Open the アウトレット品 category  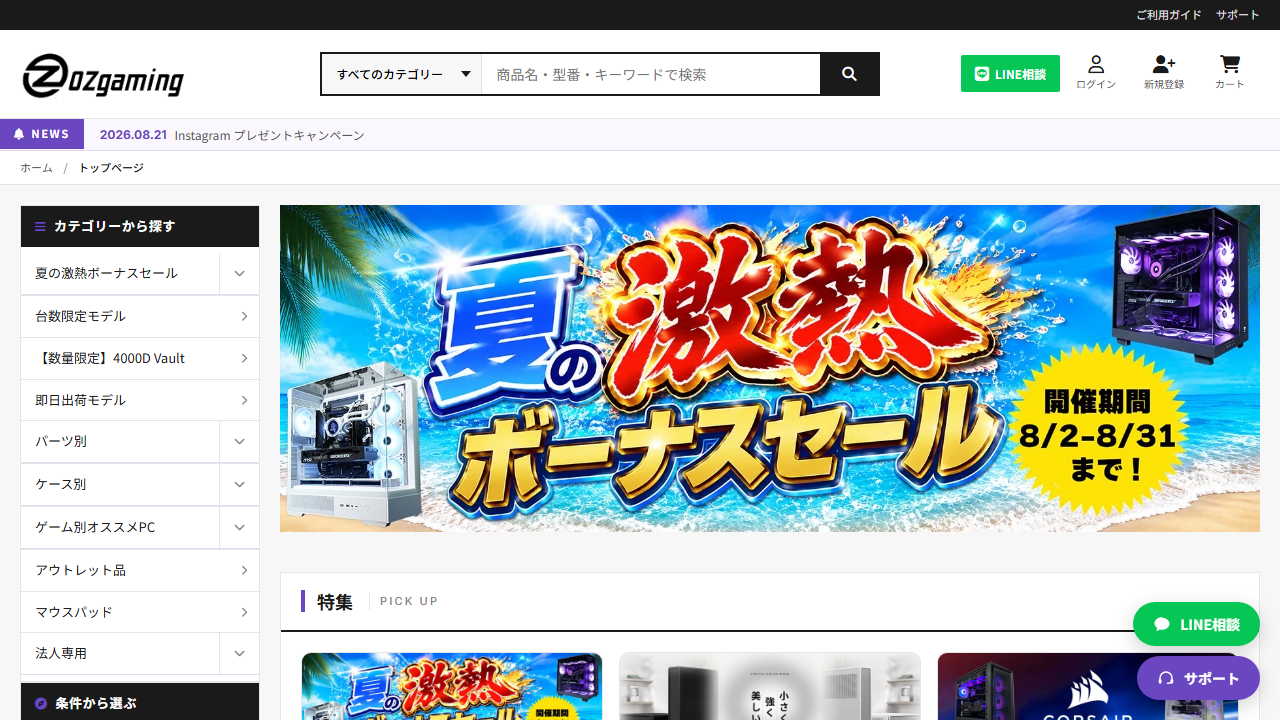[x=140, y=570]
